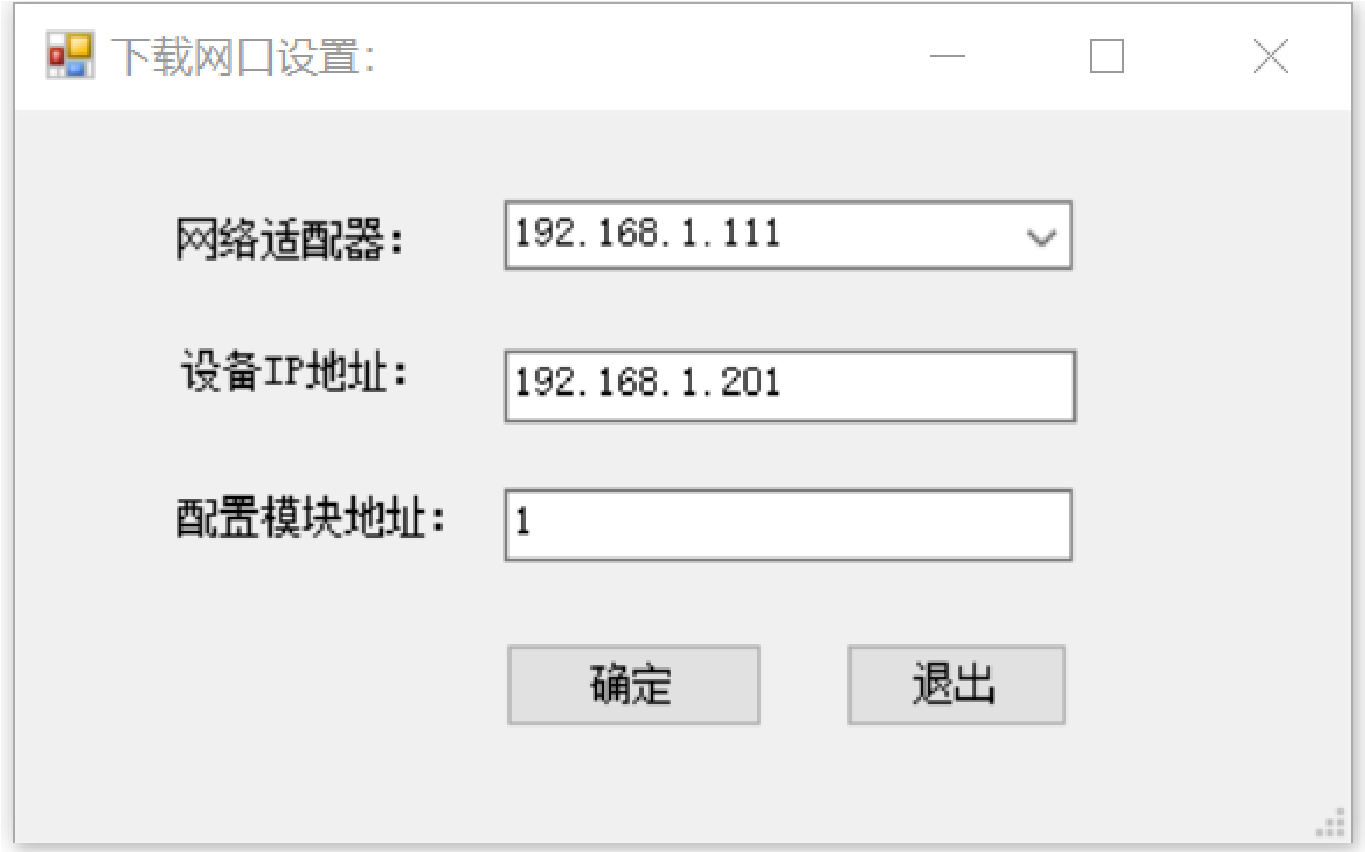Exit the dialog using the 退出 button

click(x=956, y=685)
